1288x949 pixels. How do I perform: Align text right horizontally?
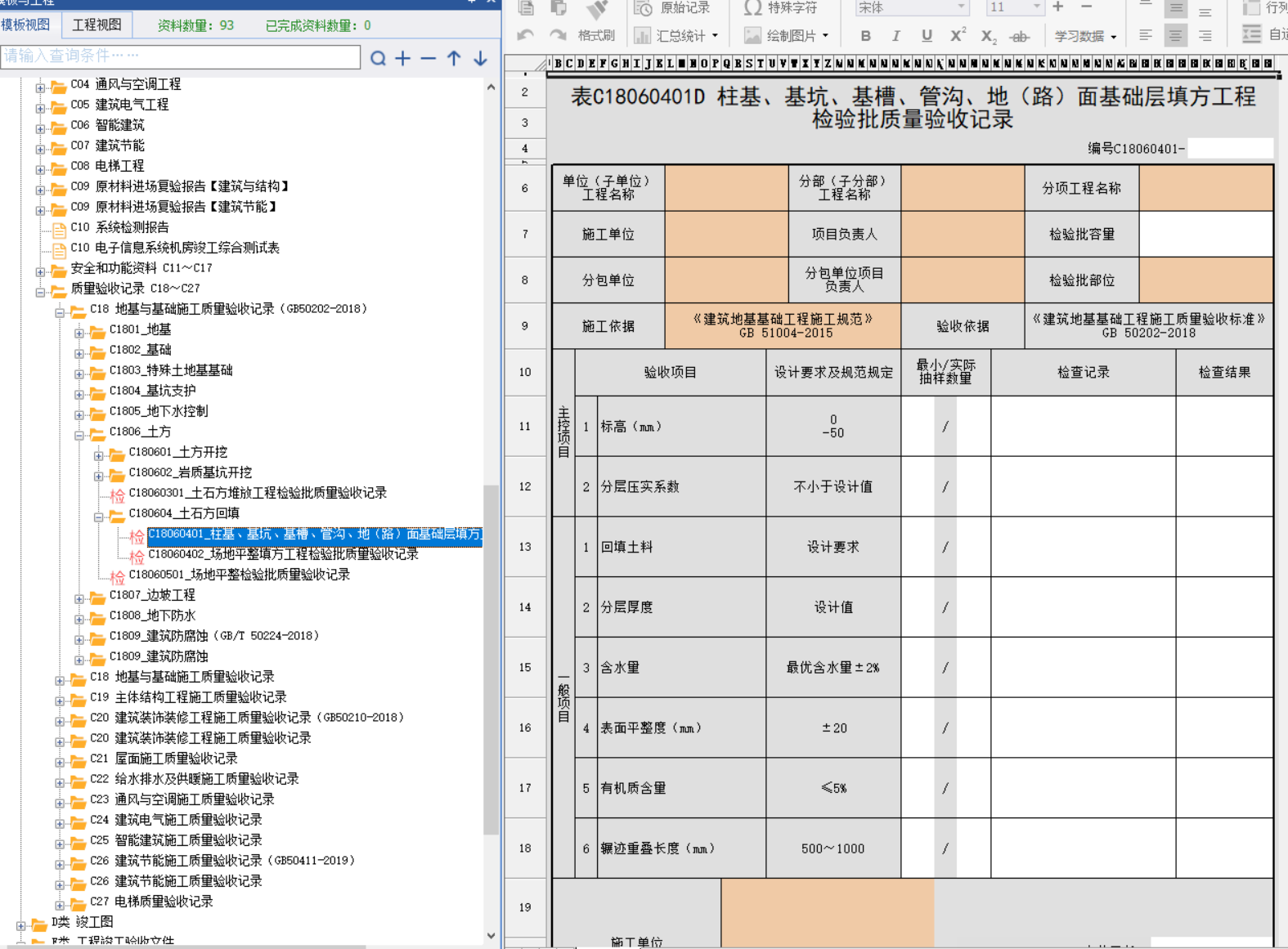pos(1205,35)
